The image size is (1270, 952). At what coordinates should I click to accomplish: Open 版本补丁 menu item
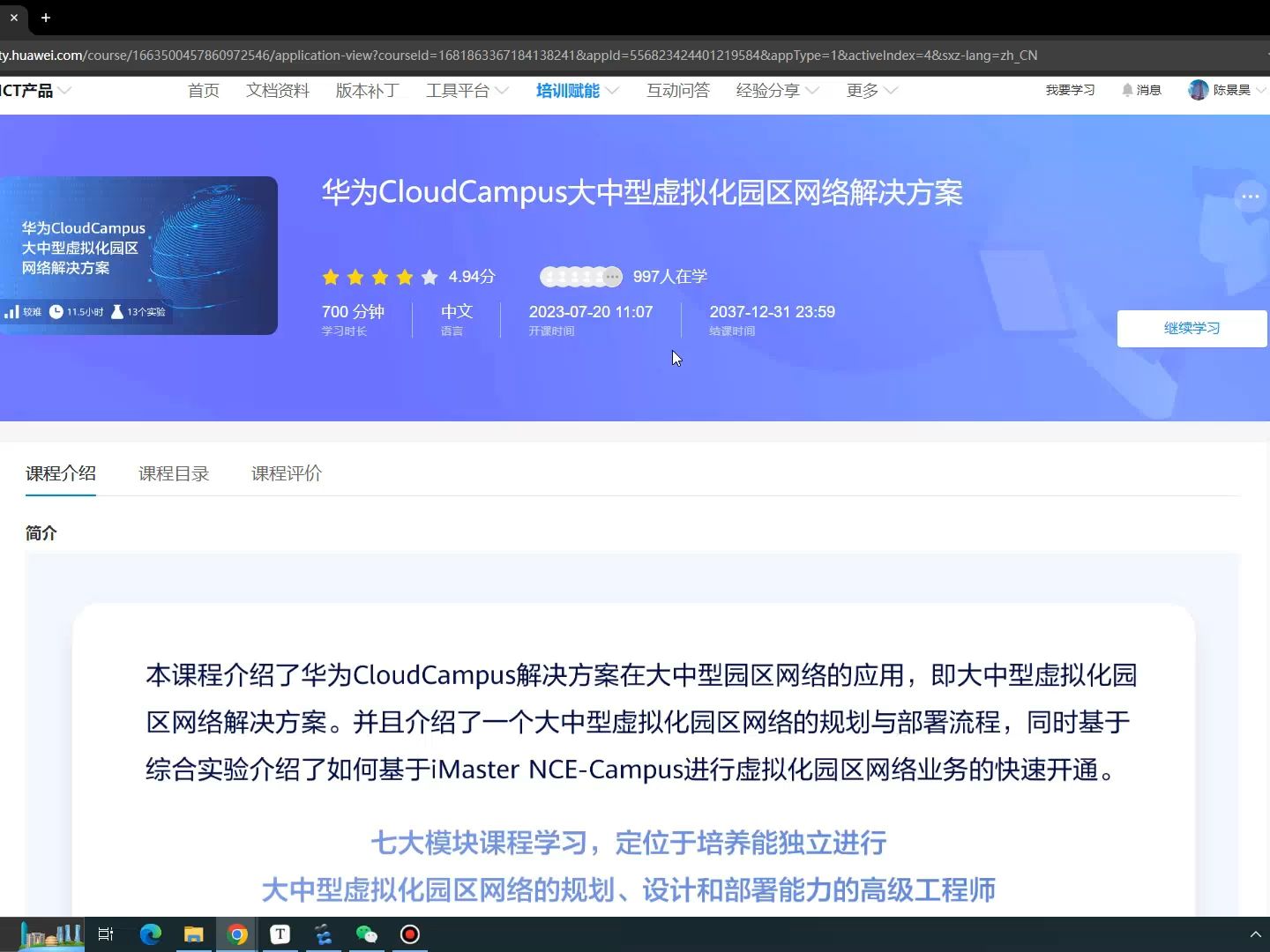368,90
